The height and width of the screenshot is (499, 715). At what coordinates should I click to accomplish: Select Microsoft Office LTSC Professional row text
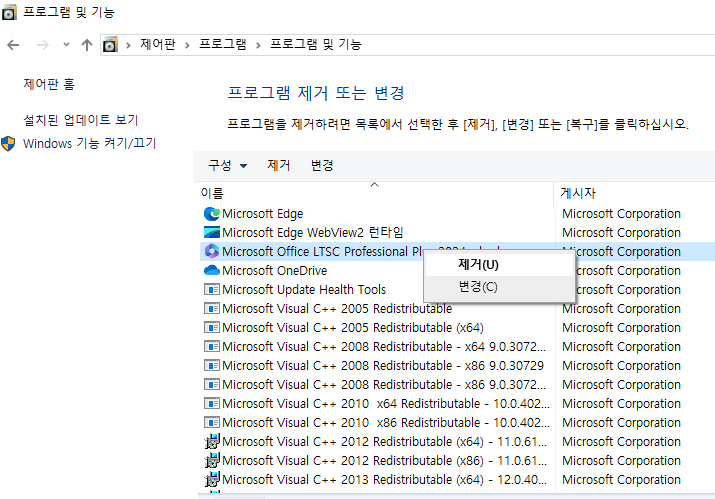(x=323, y=252)
